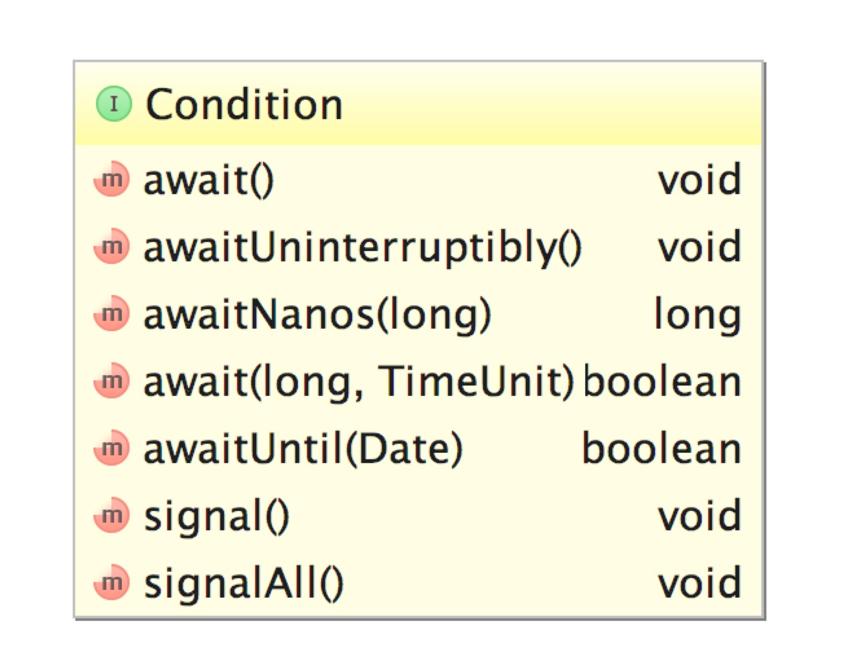Select the await() method name

[x=209, y=181]
